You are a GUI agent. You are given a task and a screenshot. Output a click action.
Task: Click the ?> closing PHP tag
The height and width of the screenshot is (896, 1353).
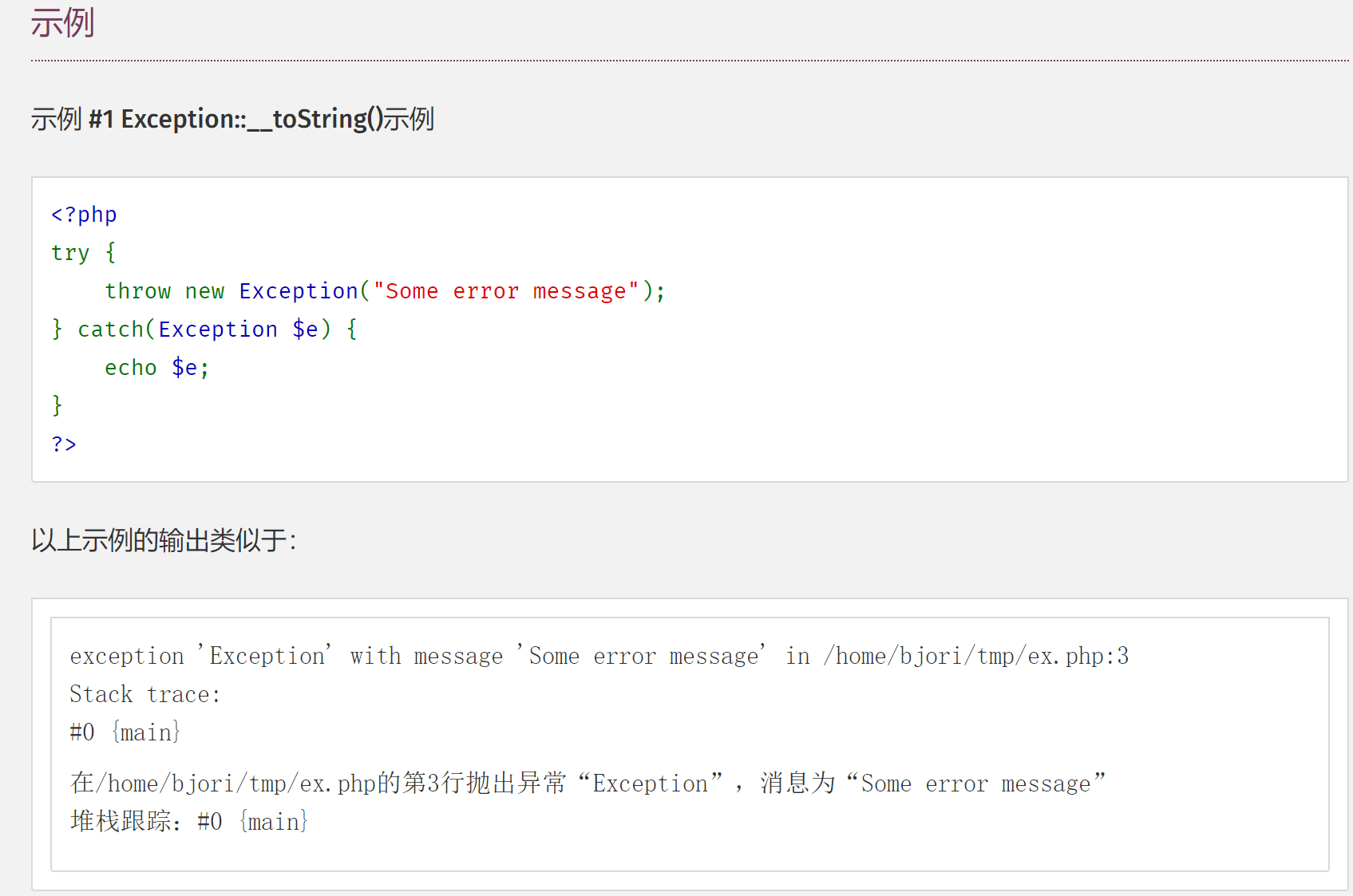(x=64, y=444)
